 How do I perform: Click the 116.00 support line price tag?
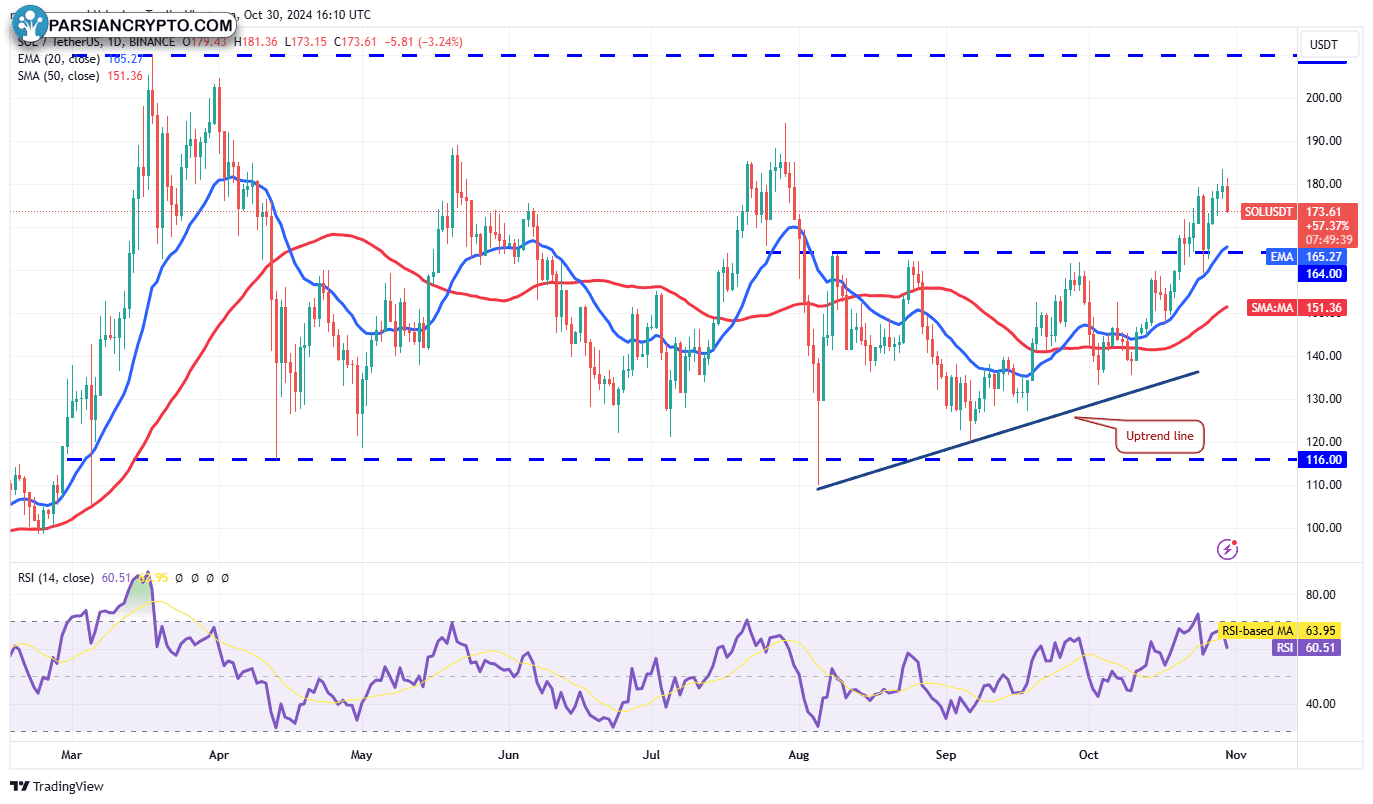1323,459
